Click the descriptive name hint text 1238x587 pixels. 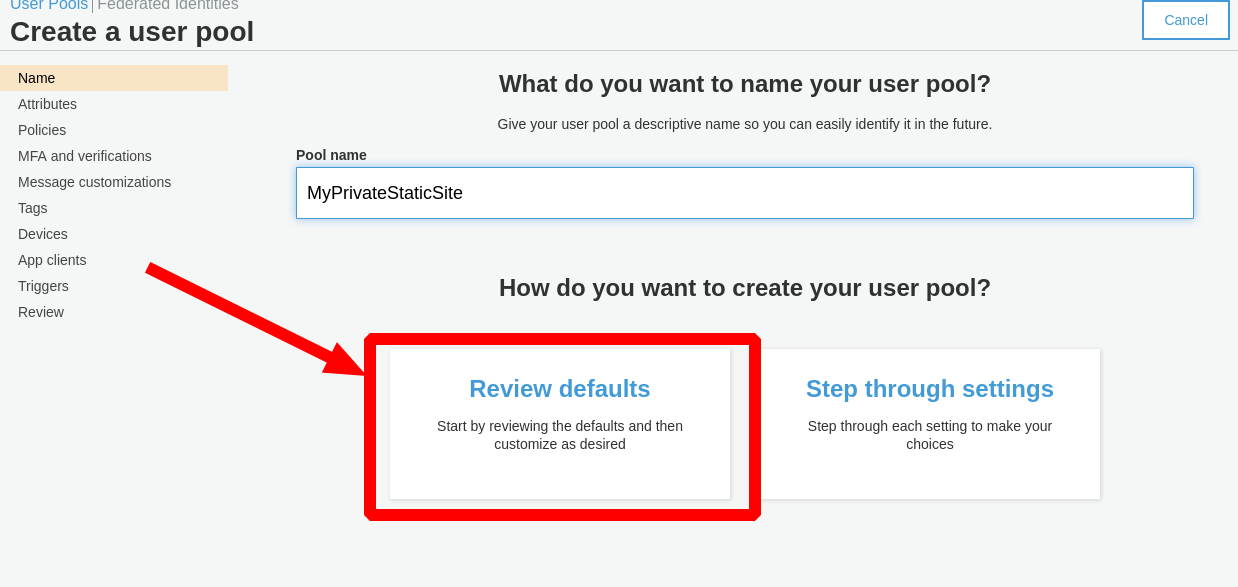click(x=745, y=124)
